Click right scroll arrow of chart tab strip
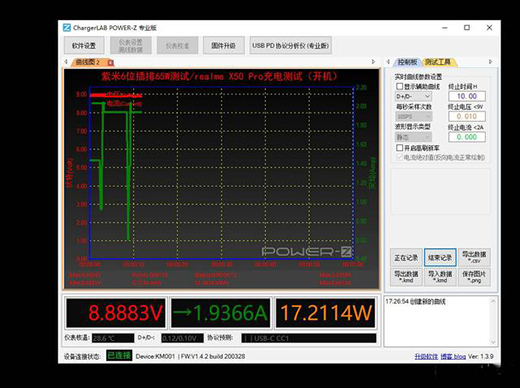This screenshot has height=388, width=520. (x=373, y=62)
